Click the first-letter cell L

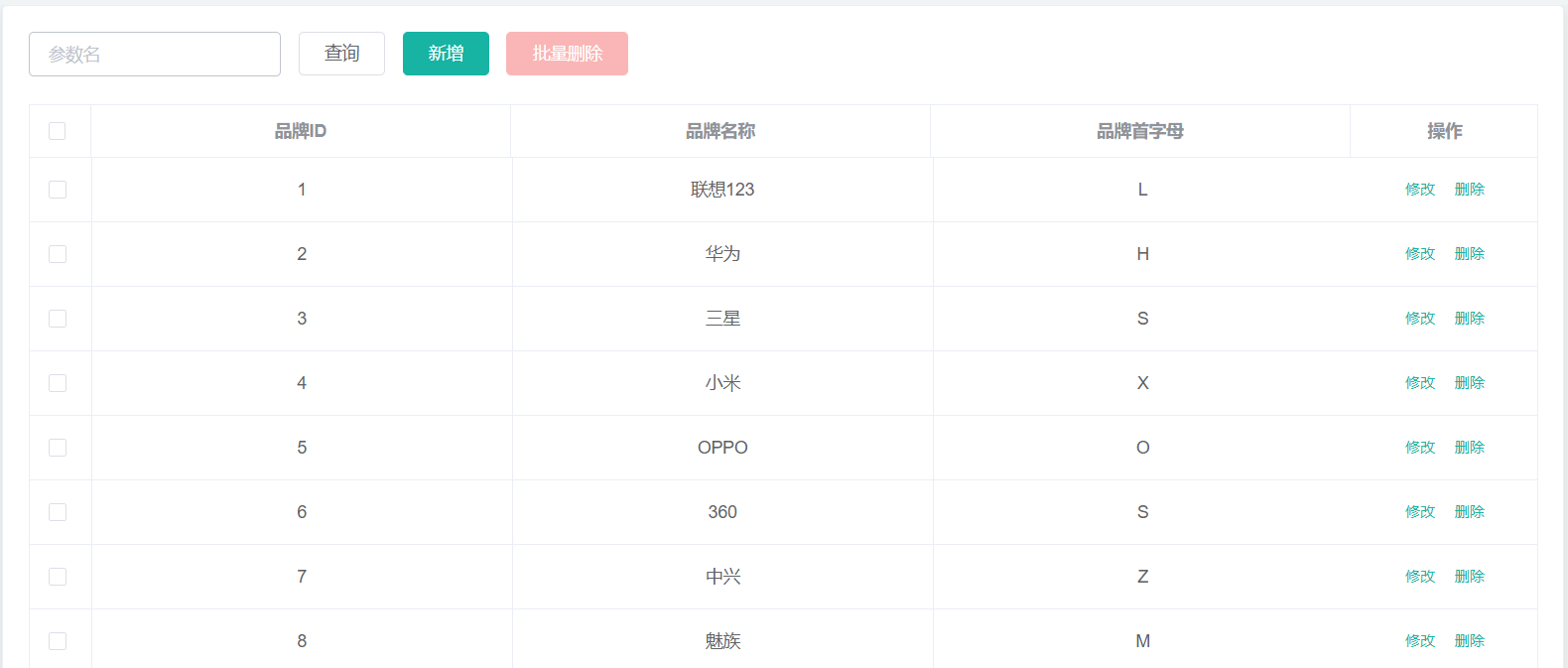point(1143,190)
